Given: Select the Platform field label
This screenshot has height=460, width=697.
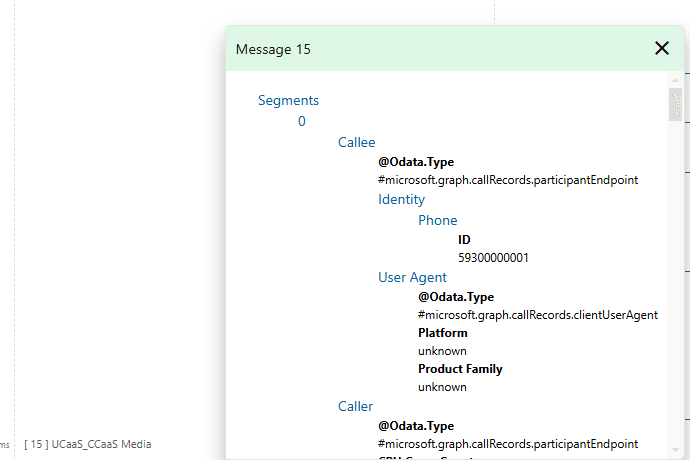Looking at the screenshot, I should (x=442, y=333).
